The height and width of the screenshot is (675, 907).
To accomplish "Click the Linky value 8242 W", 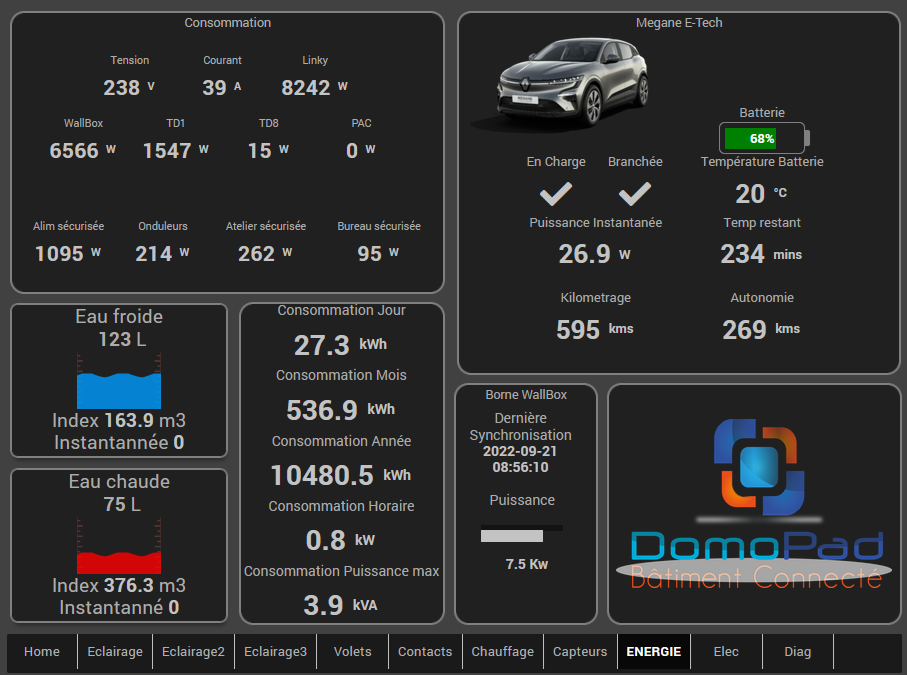I will click(314, 87).
